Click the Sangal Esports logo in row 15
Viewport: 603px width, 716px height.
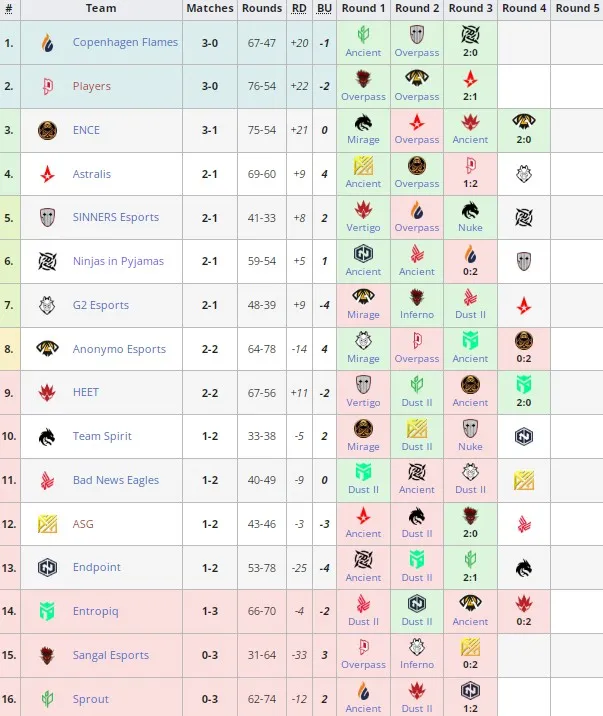coord(47,655)
